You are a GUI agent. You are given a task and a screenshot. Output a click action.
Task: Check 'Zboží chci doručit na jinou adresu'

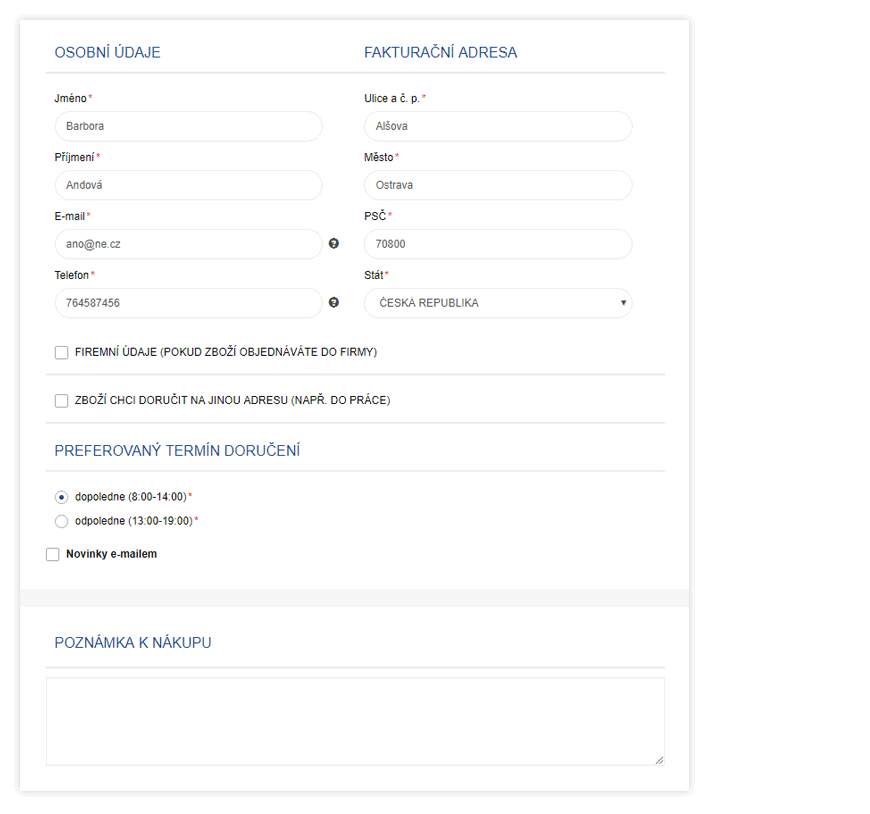(x=62, y=400)
